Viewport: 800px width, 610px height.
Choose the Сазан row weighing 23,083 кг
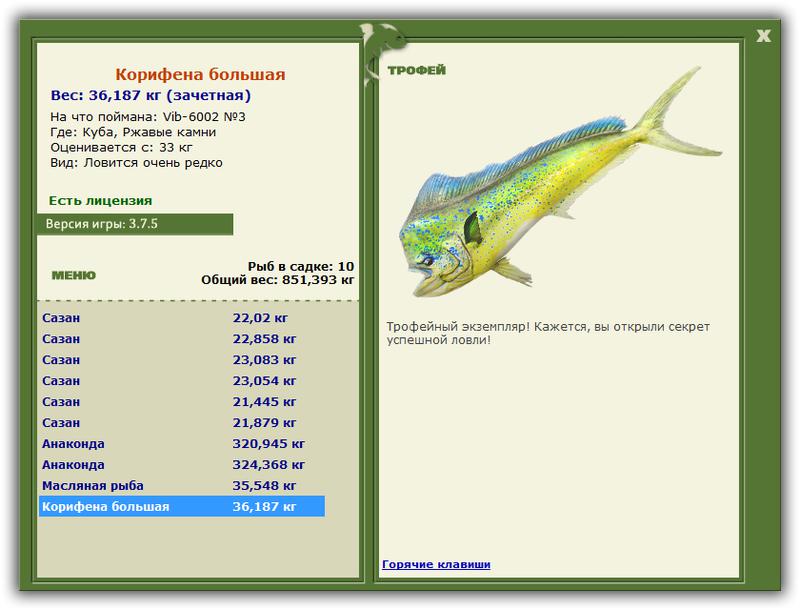(x=182, y=360)
